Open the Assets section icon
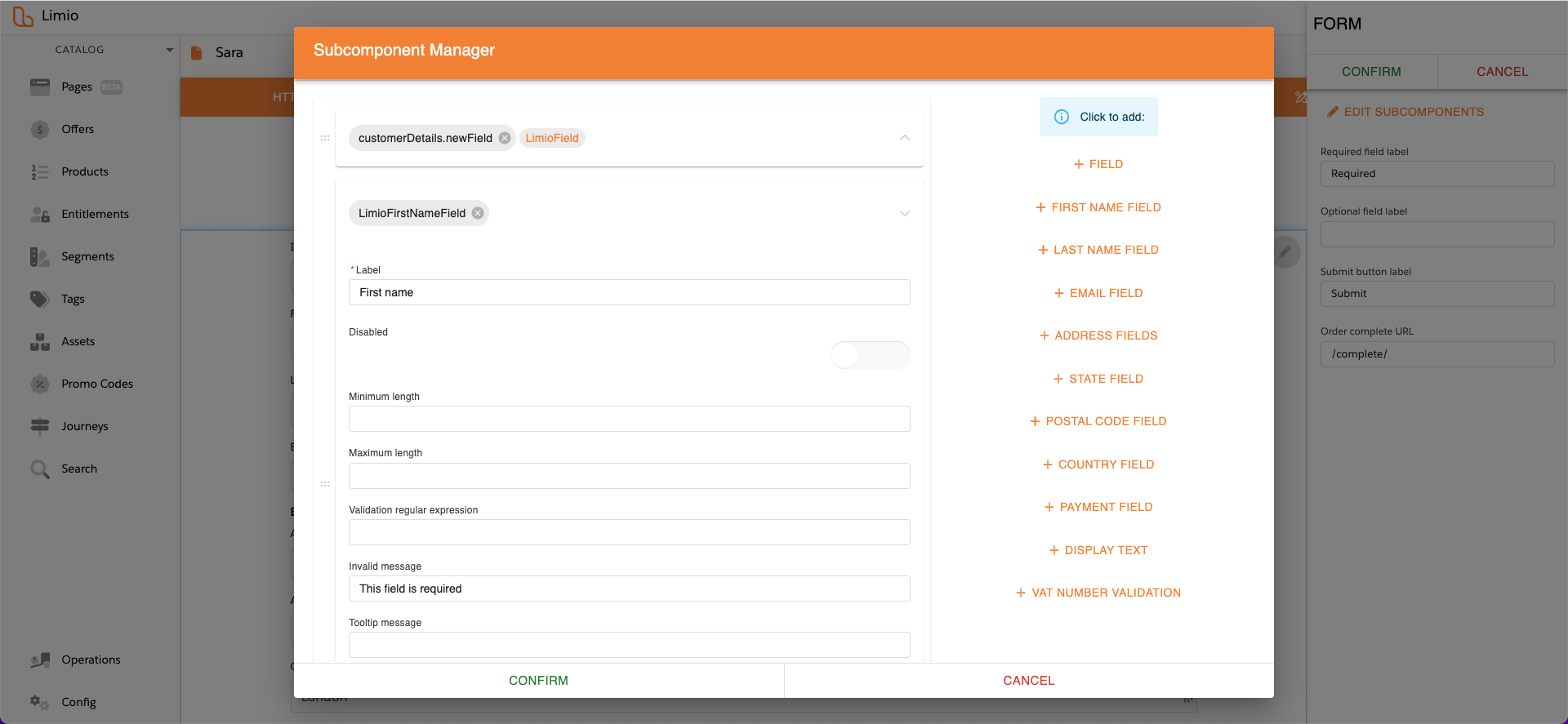Screen dimensions: 1568x724 (39, 341)
